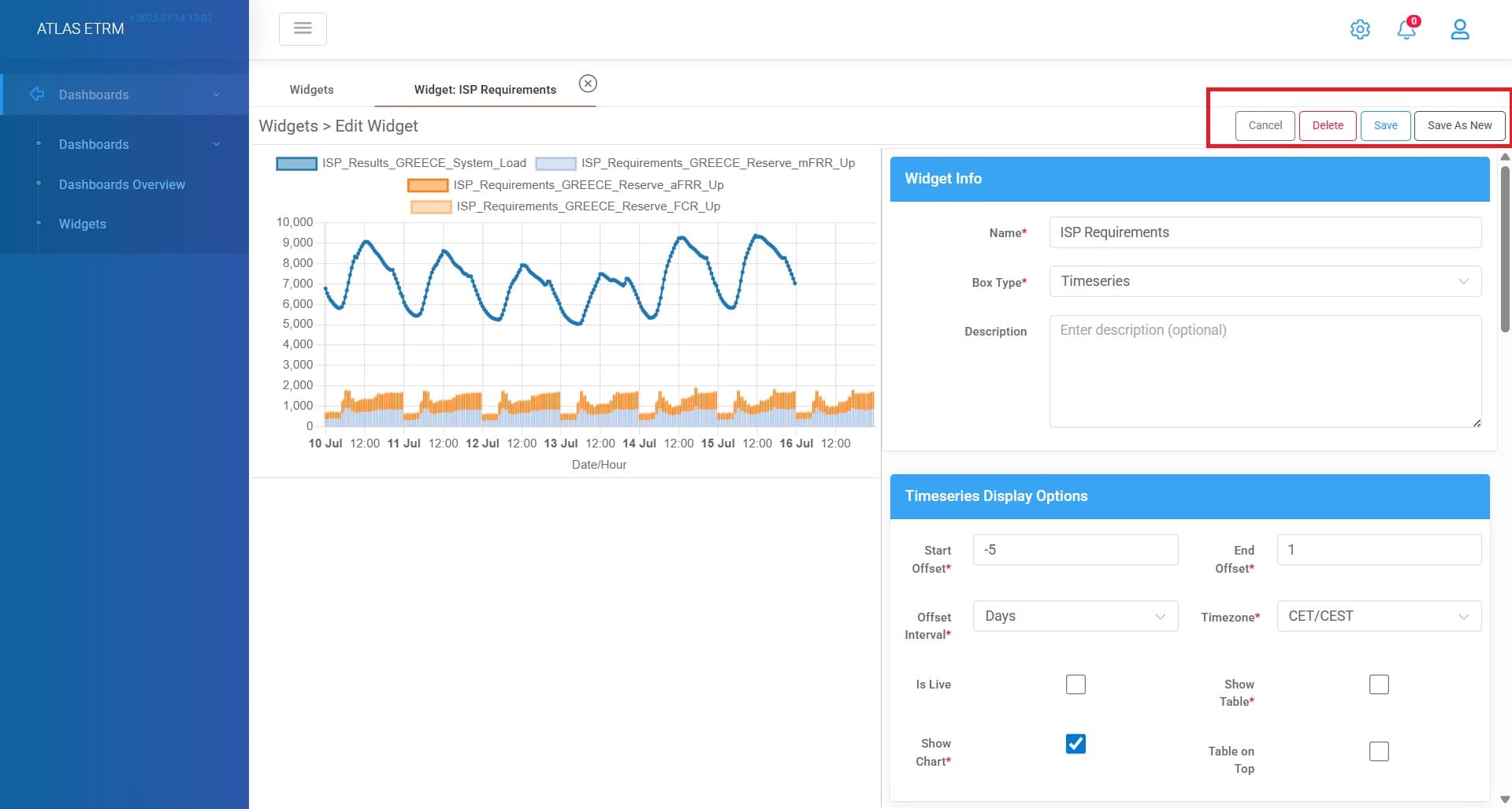
Task: Open the notifications bell icon
Action: tap(1406, 29)
